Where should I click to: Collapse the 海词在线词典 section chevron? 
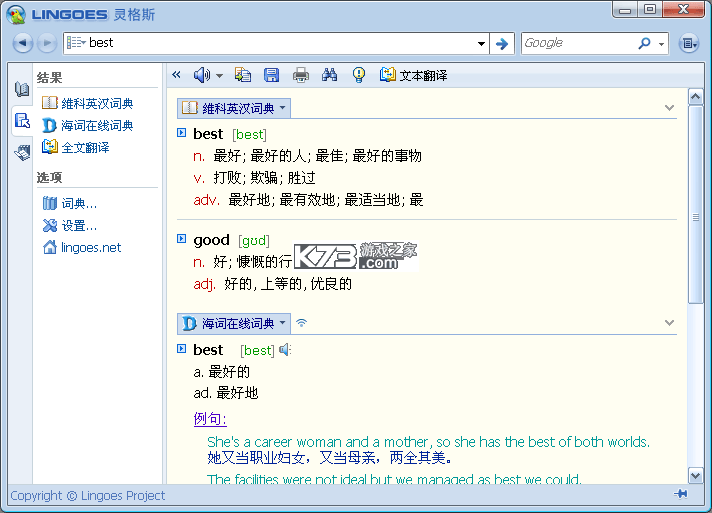point(669,323)
